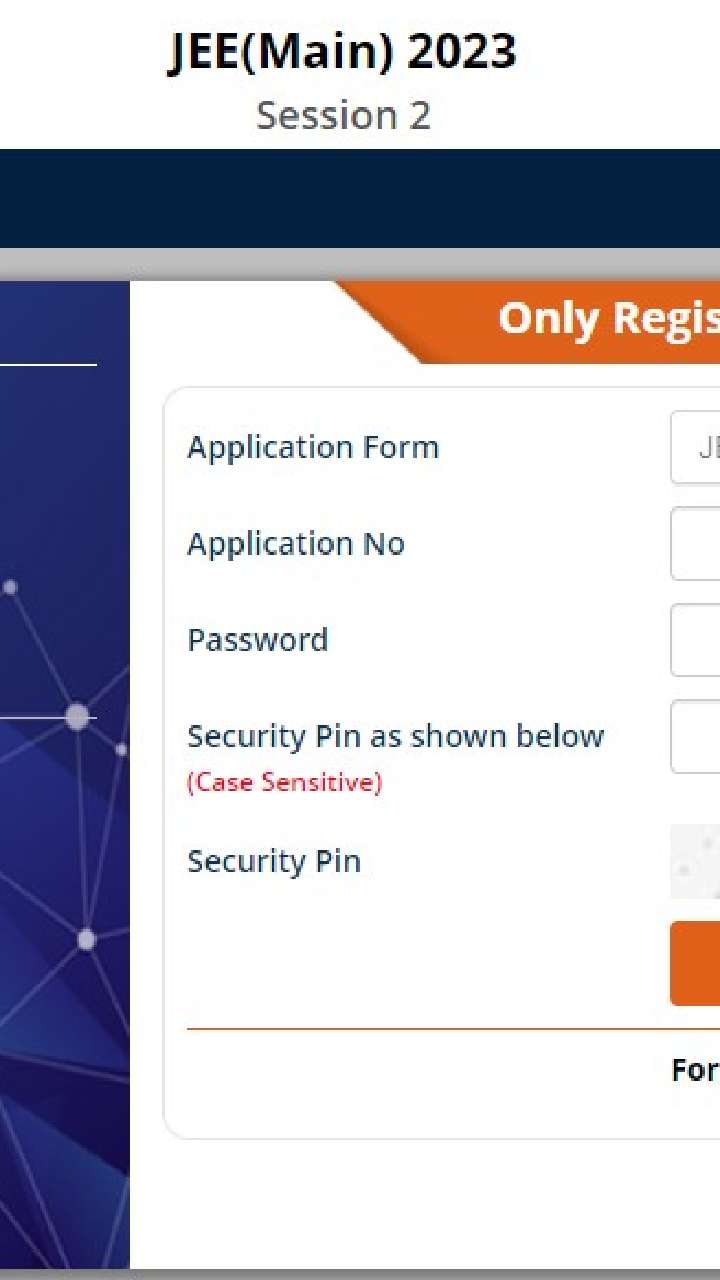The image size is (720, 1280).
Task: Click the "Application No" label
Action: pos(296,543)
